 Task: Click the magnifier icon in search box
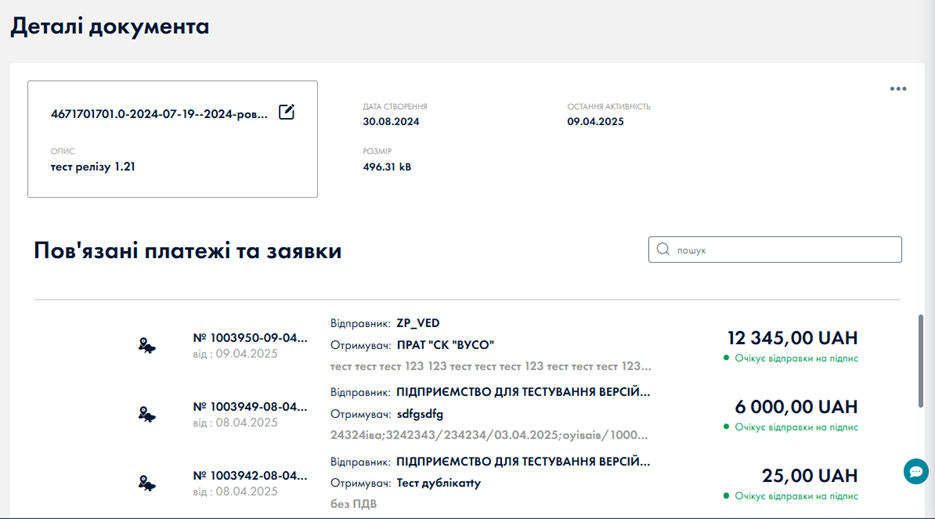(x=663, y=250)
